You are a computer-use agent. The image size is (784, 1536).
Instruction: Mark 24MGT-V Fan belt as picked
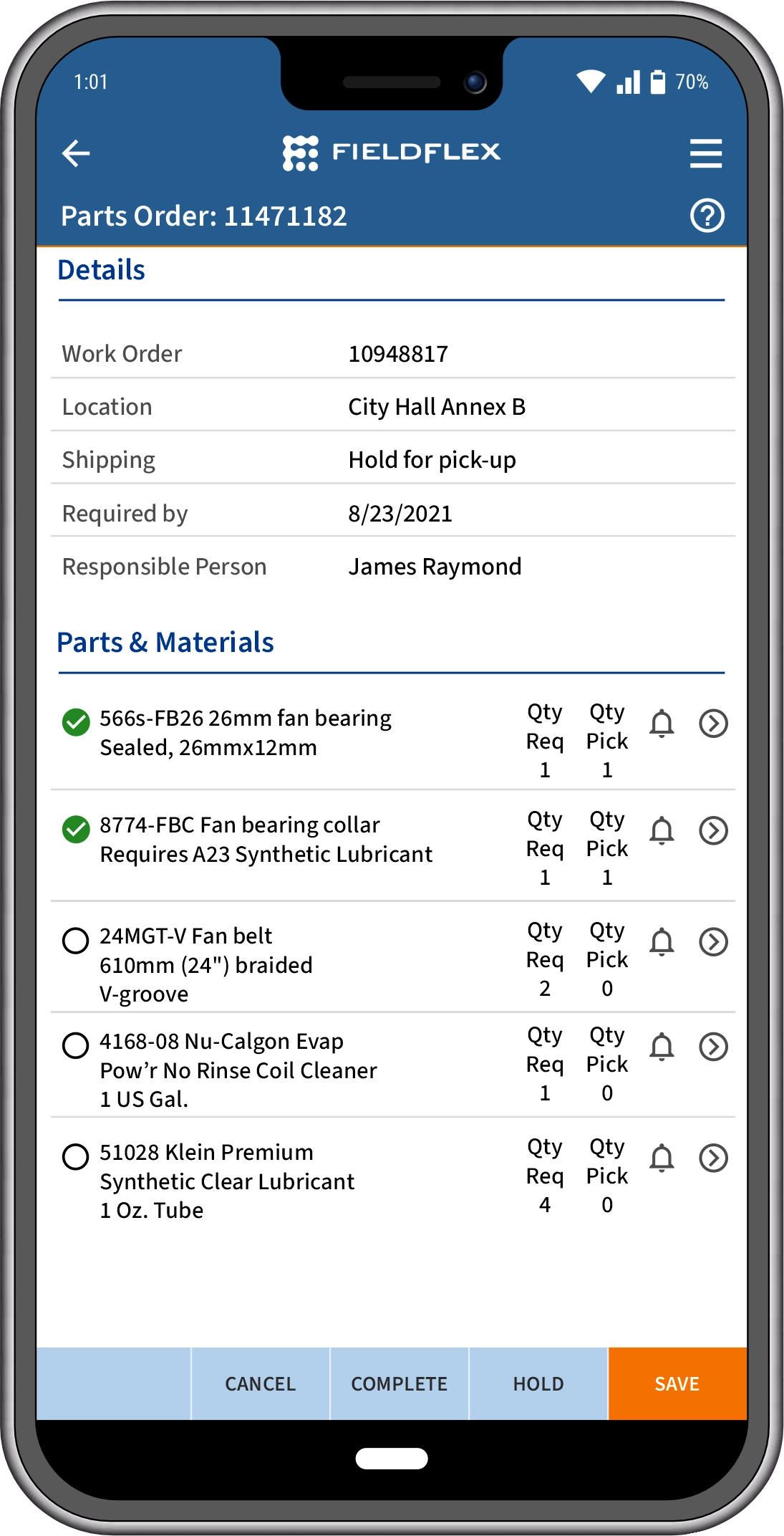[x=76, y=941]
